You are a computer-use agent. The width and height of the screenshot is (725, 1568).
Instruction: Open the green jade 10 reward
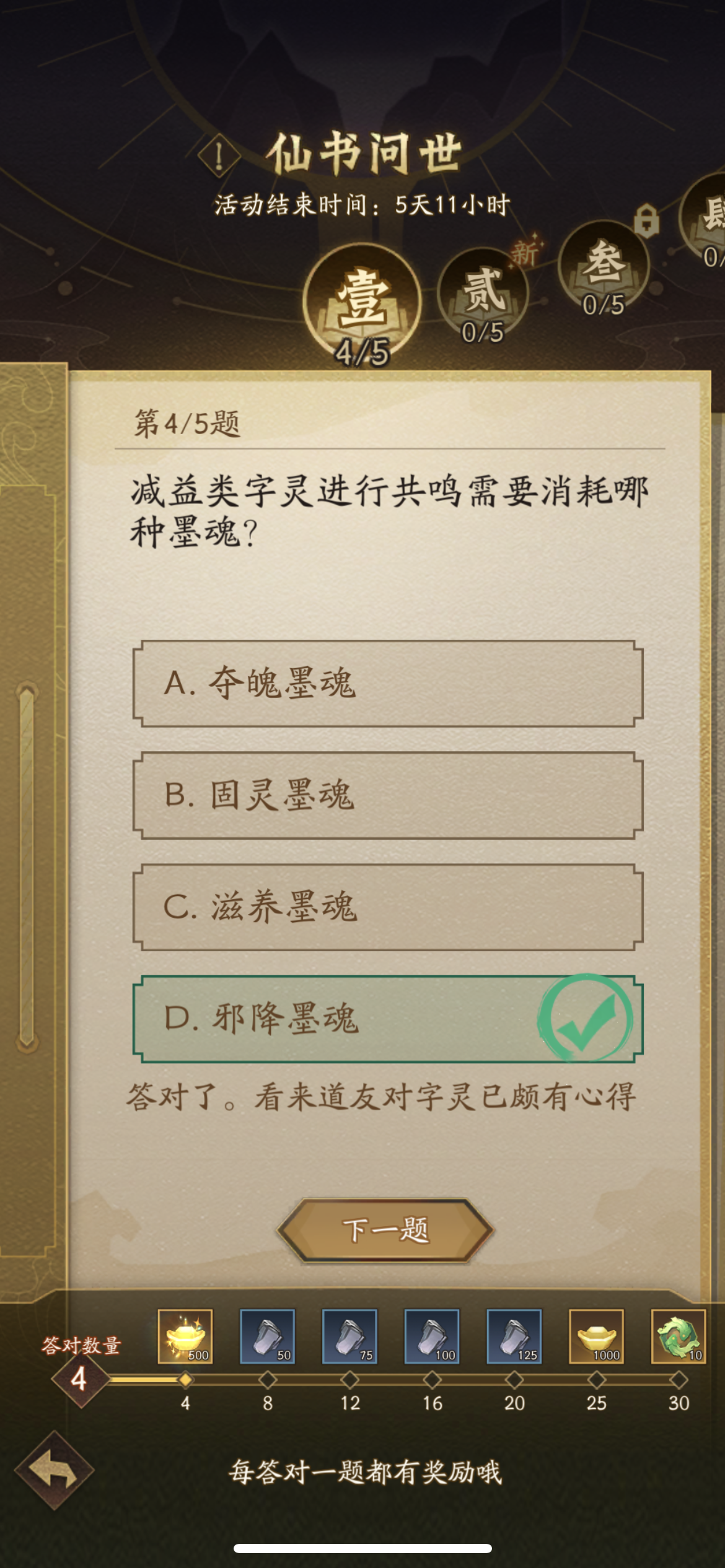click(x=679, y=1336)
